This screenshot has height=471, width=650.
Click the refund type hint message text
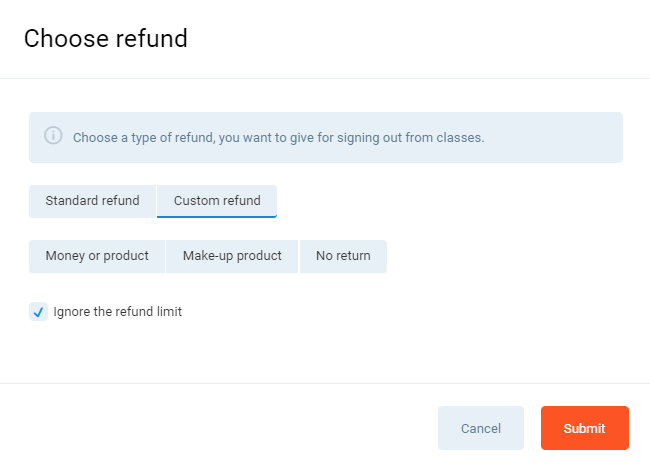[278, 138]
